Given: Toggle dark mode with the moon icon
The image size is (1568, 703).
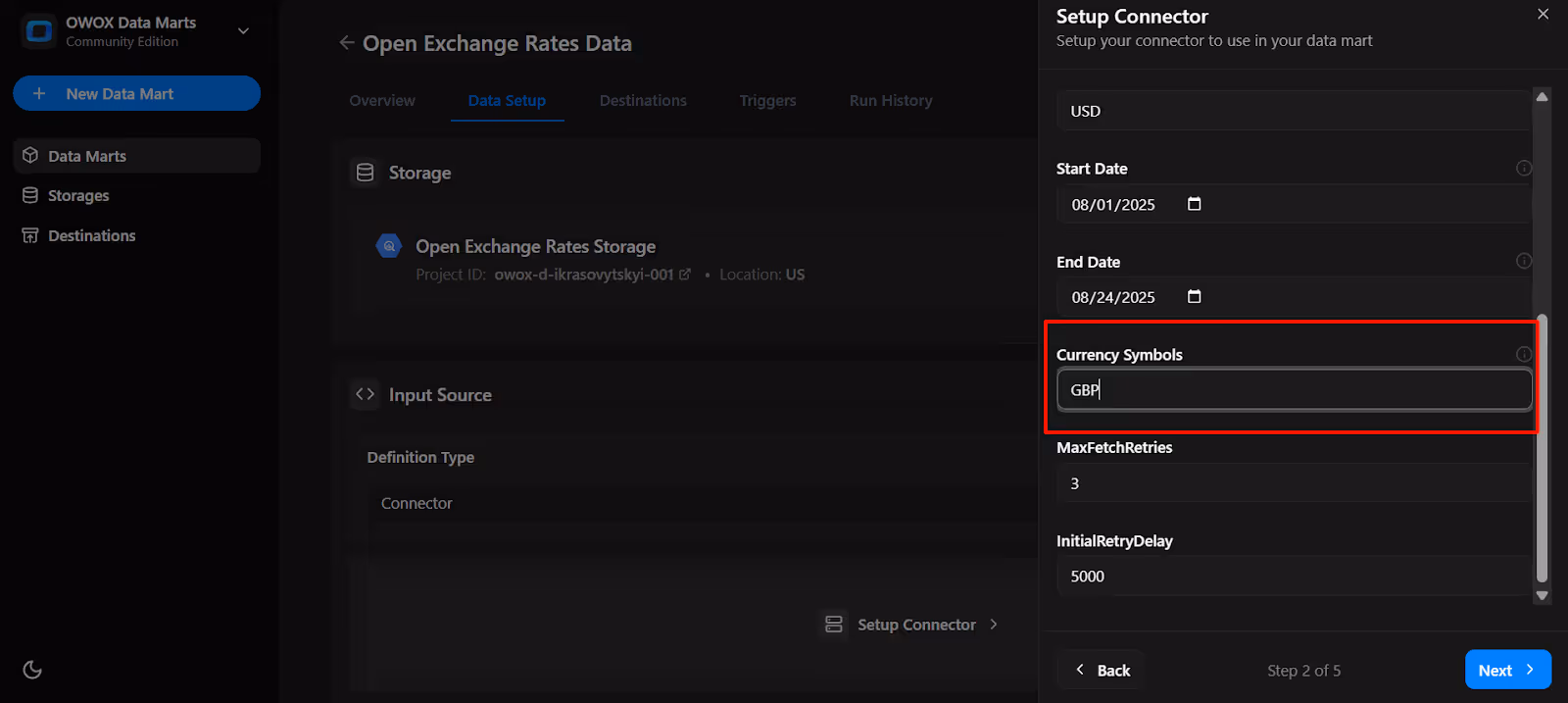Looking at the screenshot, I should [x=32, y=670].
